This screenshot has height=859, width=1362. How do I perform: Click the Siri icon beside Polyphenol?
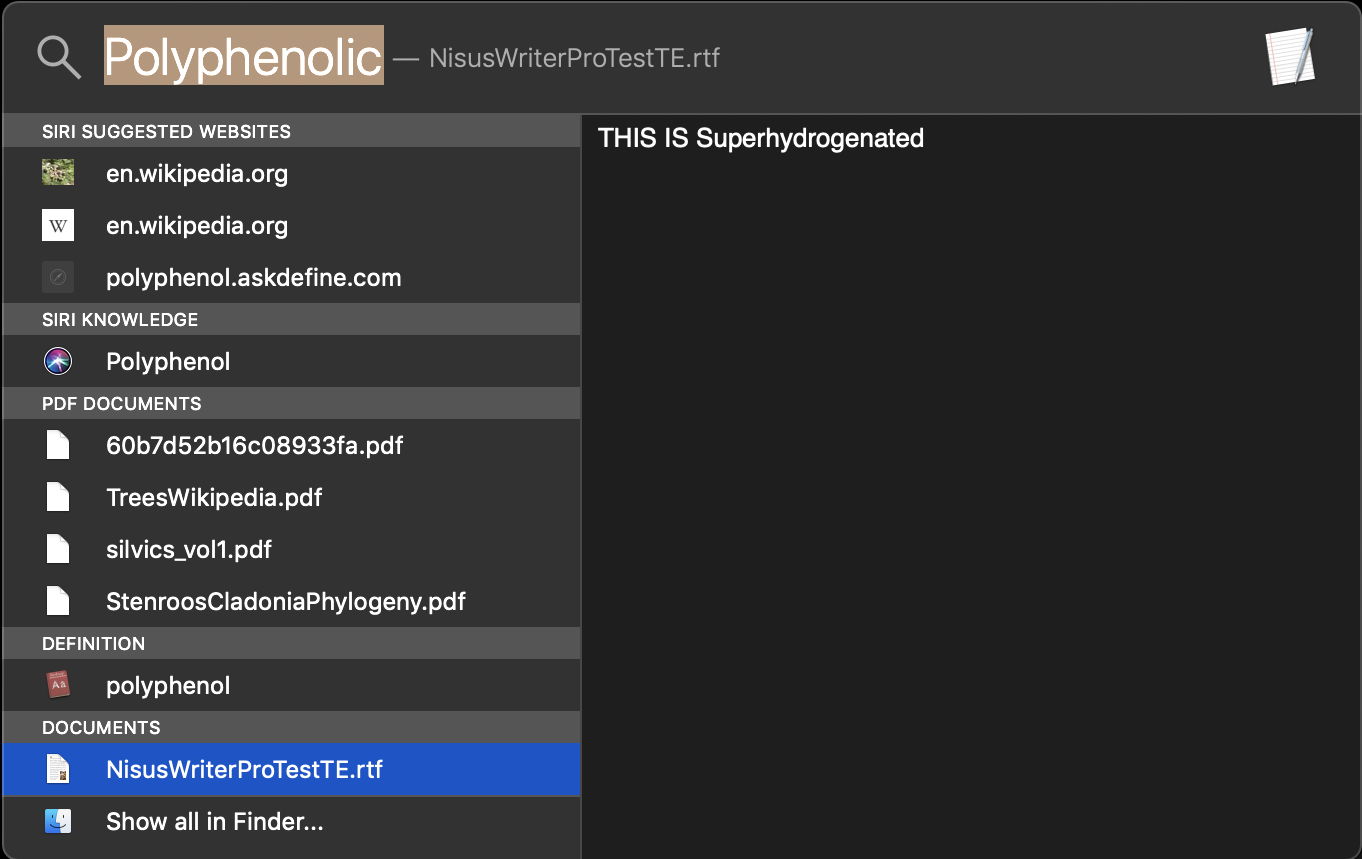click(x=58, y=361)
